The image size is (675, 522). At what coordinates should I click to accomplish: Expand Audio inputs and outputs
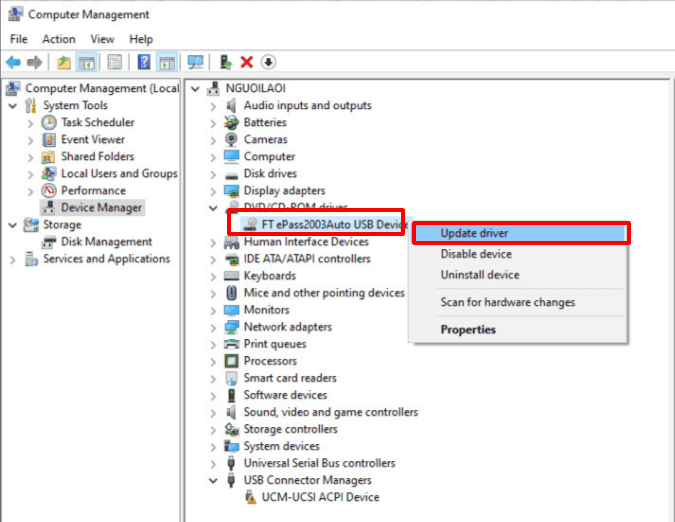click(213, 106)
